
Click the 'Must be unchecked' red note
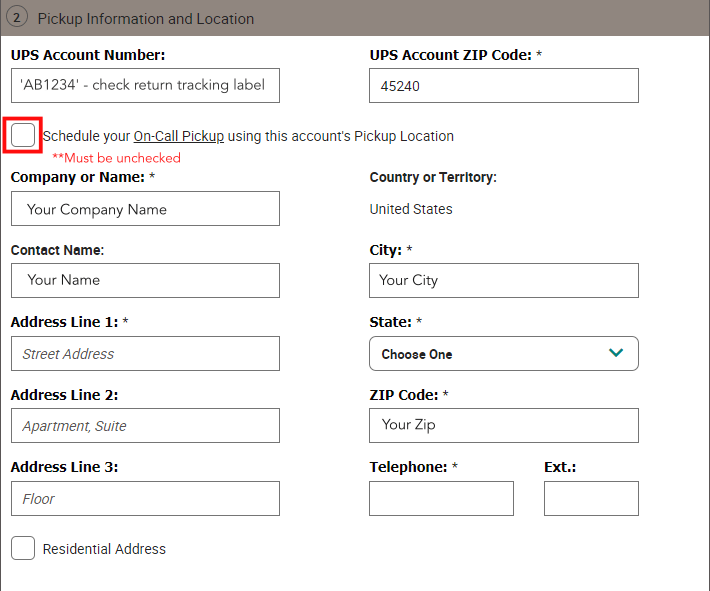pyautogui.click(x=116, y=158)
